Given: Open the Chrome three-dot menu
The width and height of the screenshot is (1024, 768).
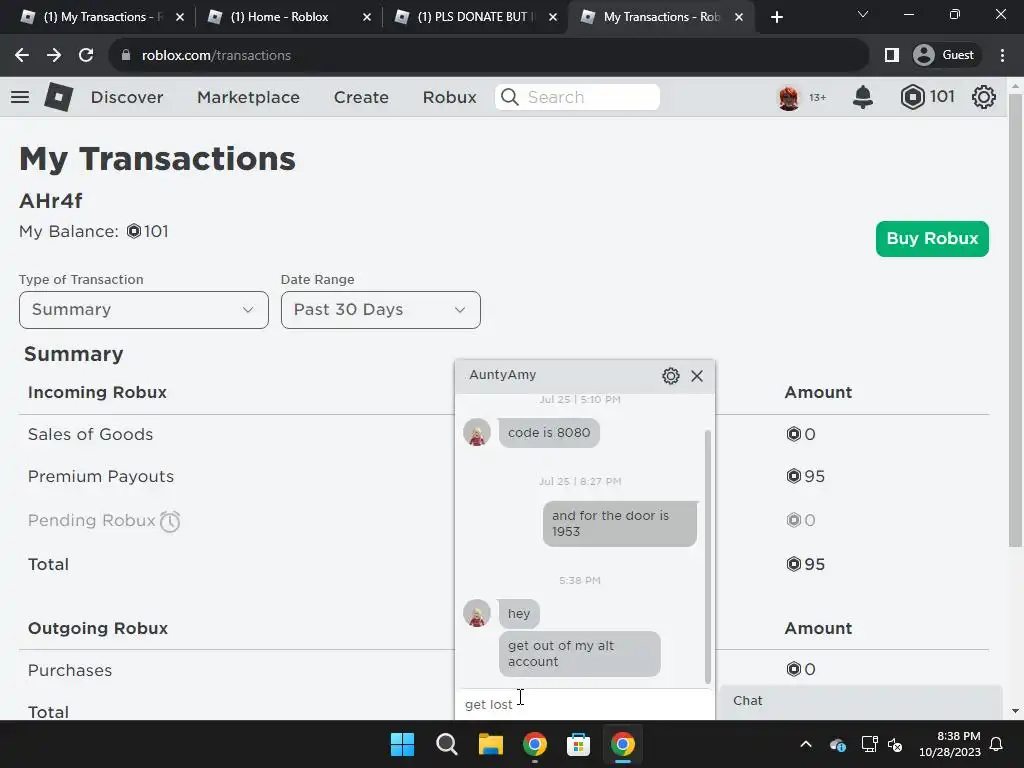Looking at the screenshot, I should [1002, 56].
